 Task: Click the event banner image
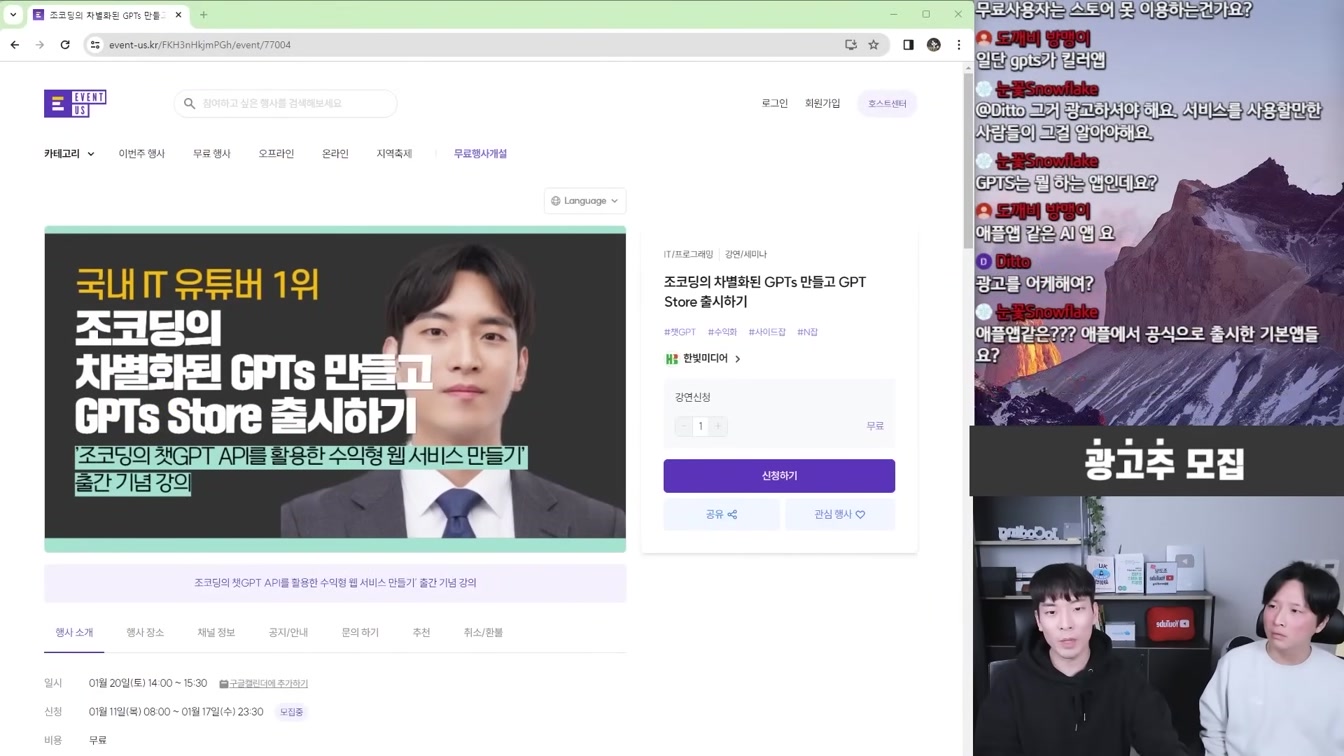[x=335, y=389]
